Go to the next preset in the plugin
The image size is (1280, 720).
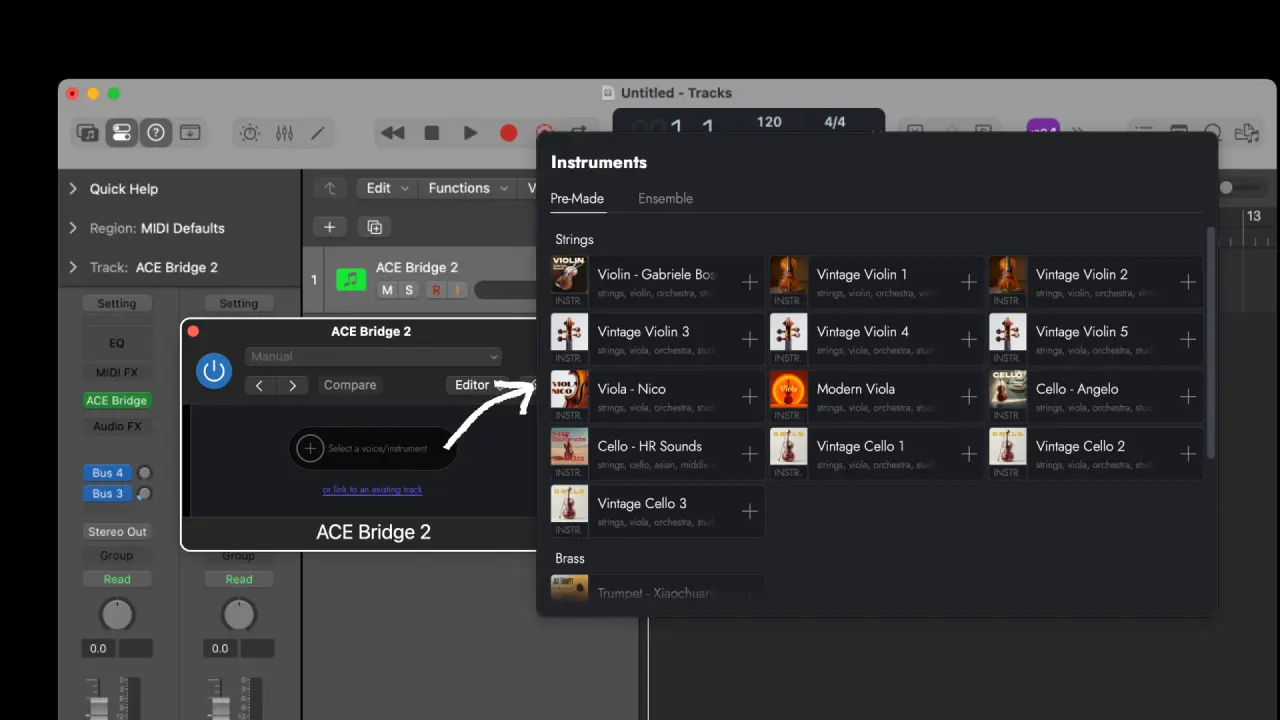(292, 385)
